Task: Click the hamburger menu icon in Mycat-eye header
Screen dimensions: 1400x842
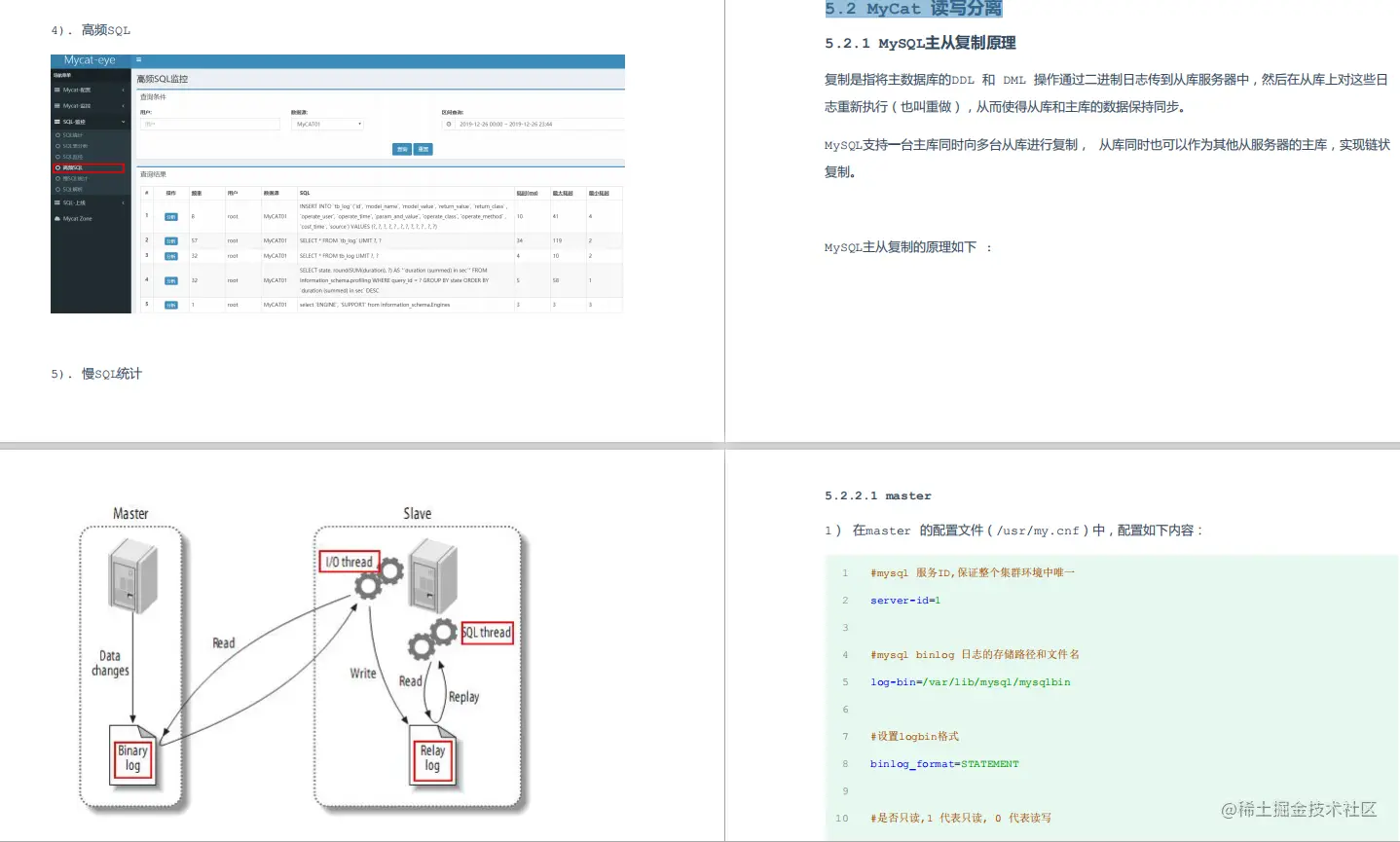Action: point(138,59)
